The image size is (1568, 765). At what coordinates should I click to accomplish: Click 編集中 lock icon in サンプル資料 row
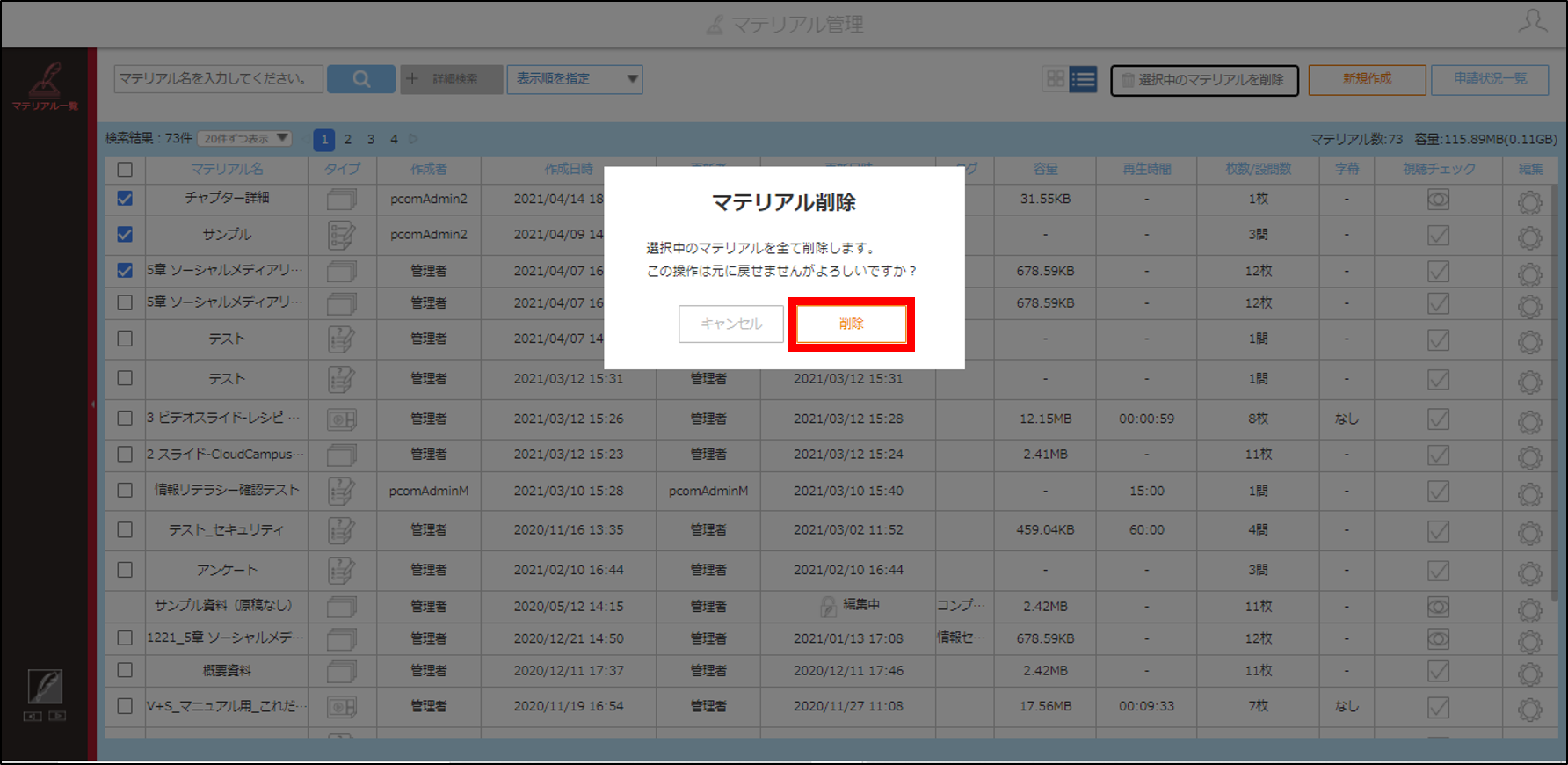click(x=827, y=606)
